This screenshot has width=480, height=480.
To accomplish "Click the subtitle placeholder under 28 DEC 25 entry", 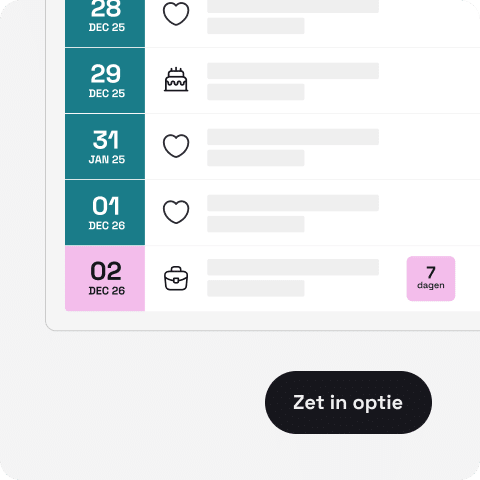I will (256, 26).
